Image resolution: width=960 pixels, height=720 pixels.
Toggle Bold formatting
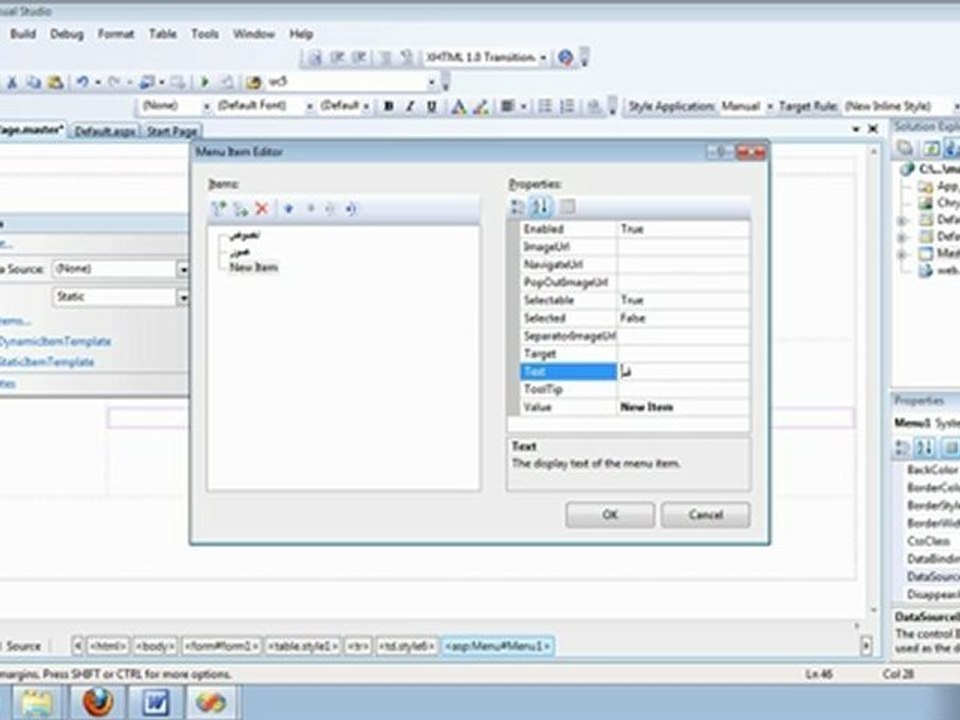tap(388, 107)
